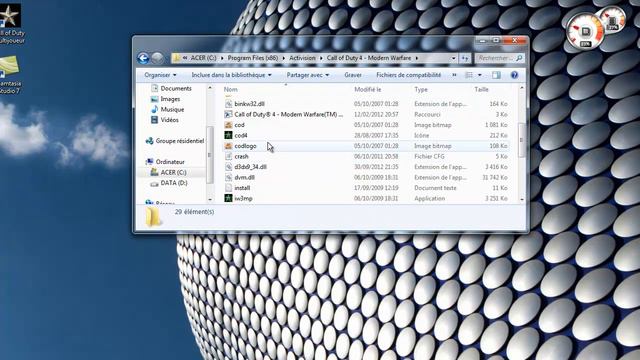Click the Document texte type cell
Image resolution: width=640 pixels, height=360 pixels.
pos(435,188)
